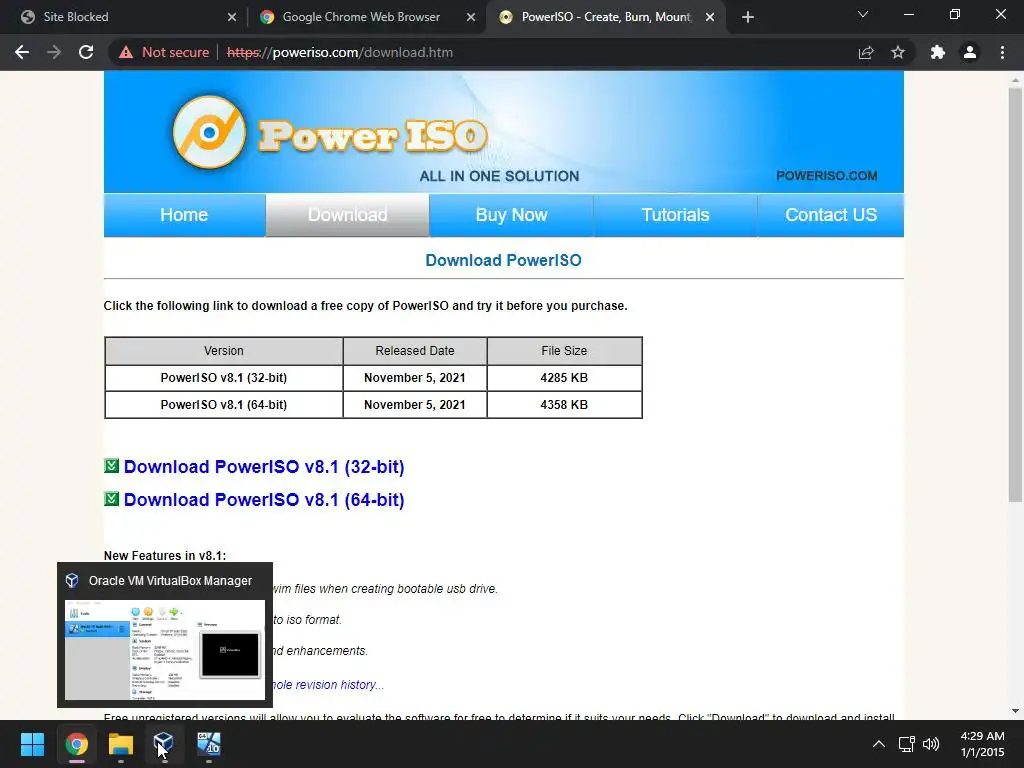Image resolution: width=1024 pixels, height=768 pixels.
Task: Open the Contact US navigation menu
Action: click(x=831, y=215)
